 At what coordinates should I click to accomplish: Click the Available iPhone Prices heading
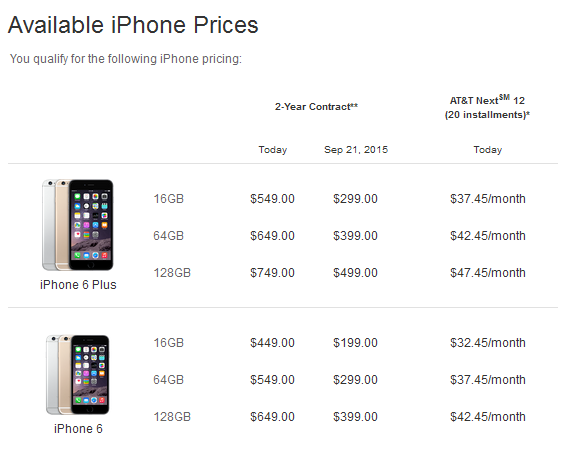(133, 25)
